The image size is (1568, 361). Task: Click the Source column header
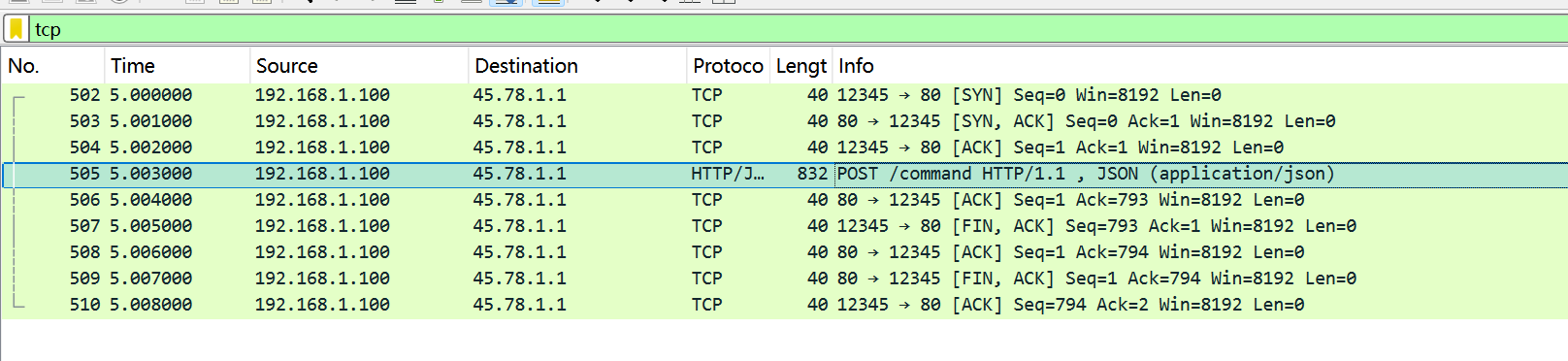tap(359, 66)
